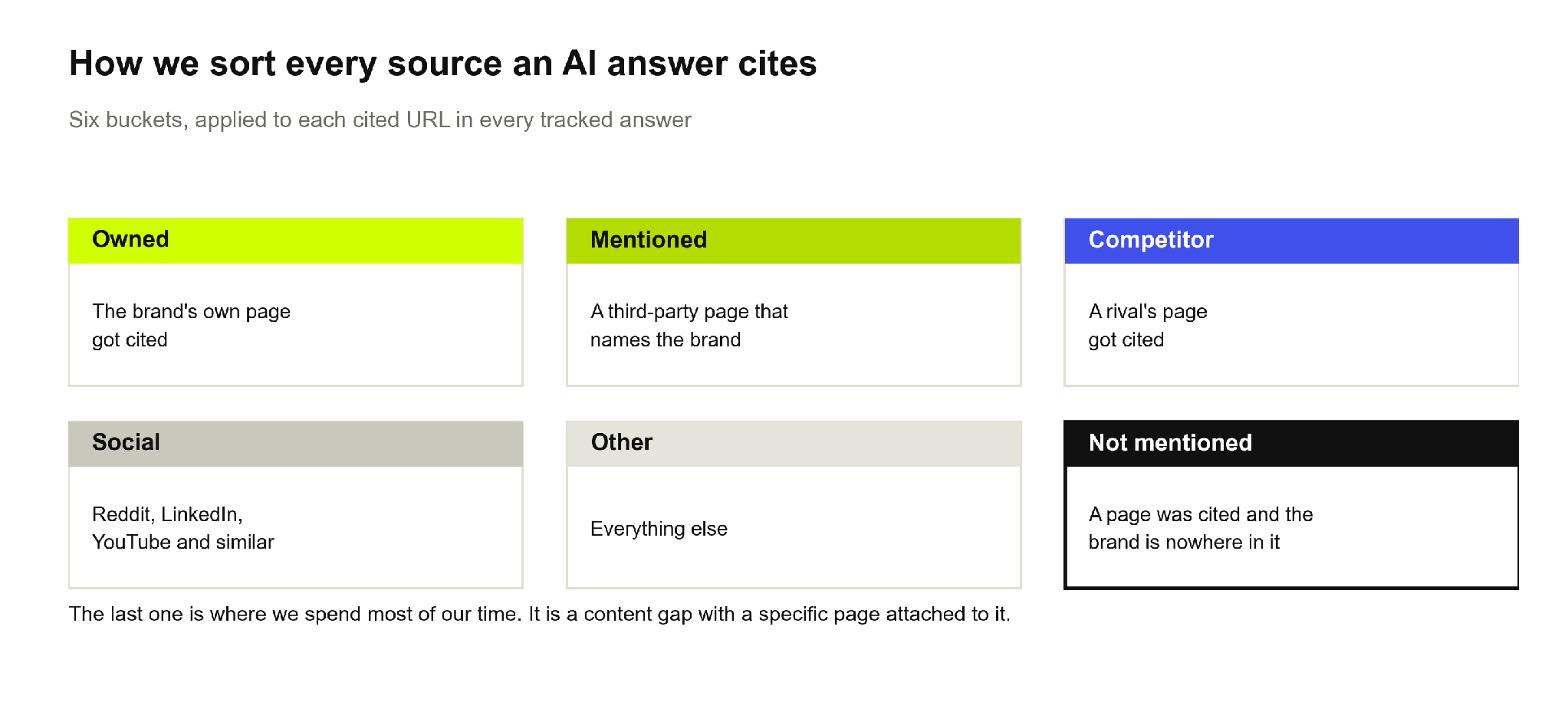Select the Mentioned bucket header
The height and width of the screenshot is (702, 1568).
(794, 241)
